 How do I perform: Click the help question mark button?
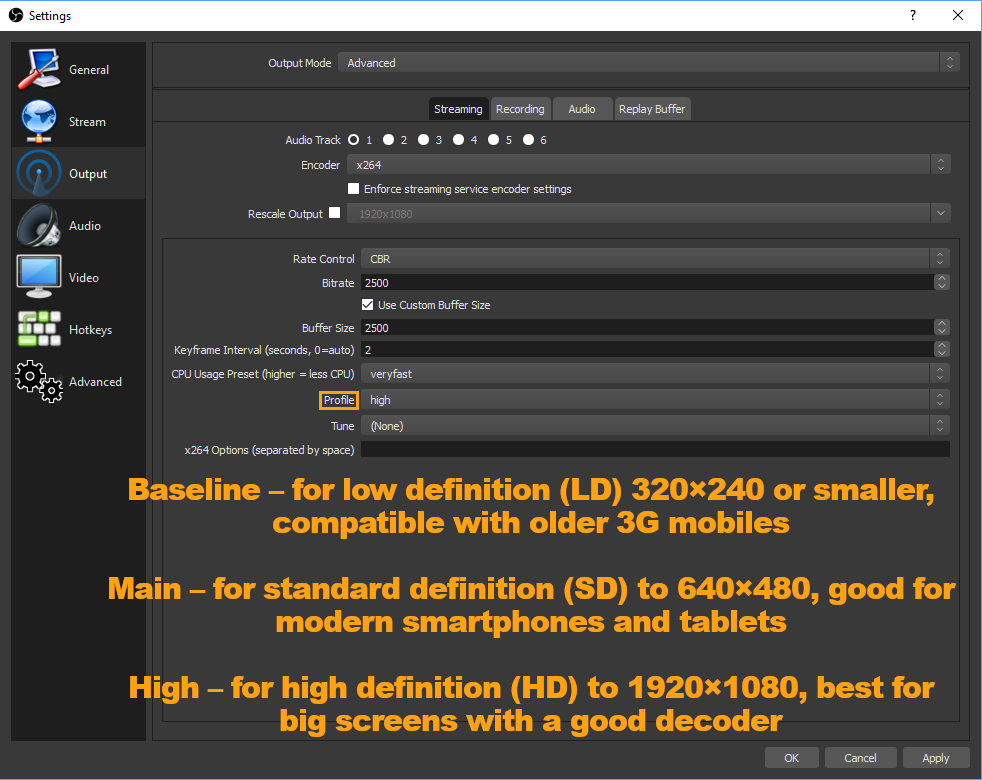coord(913,15)
